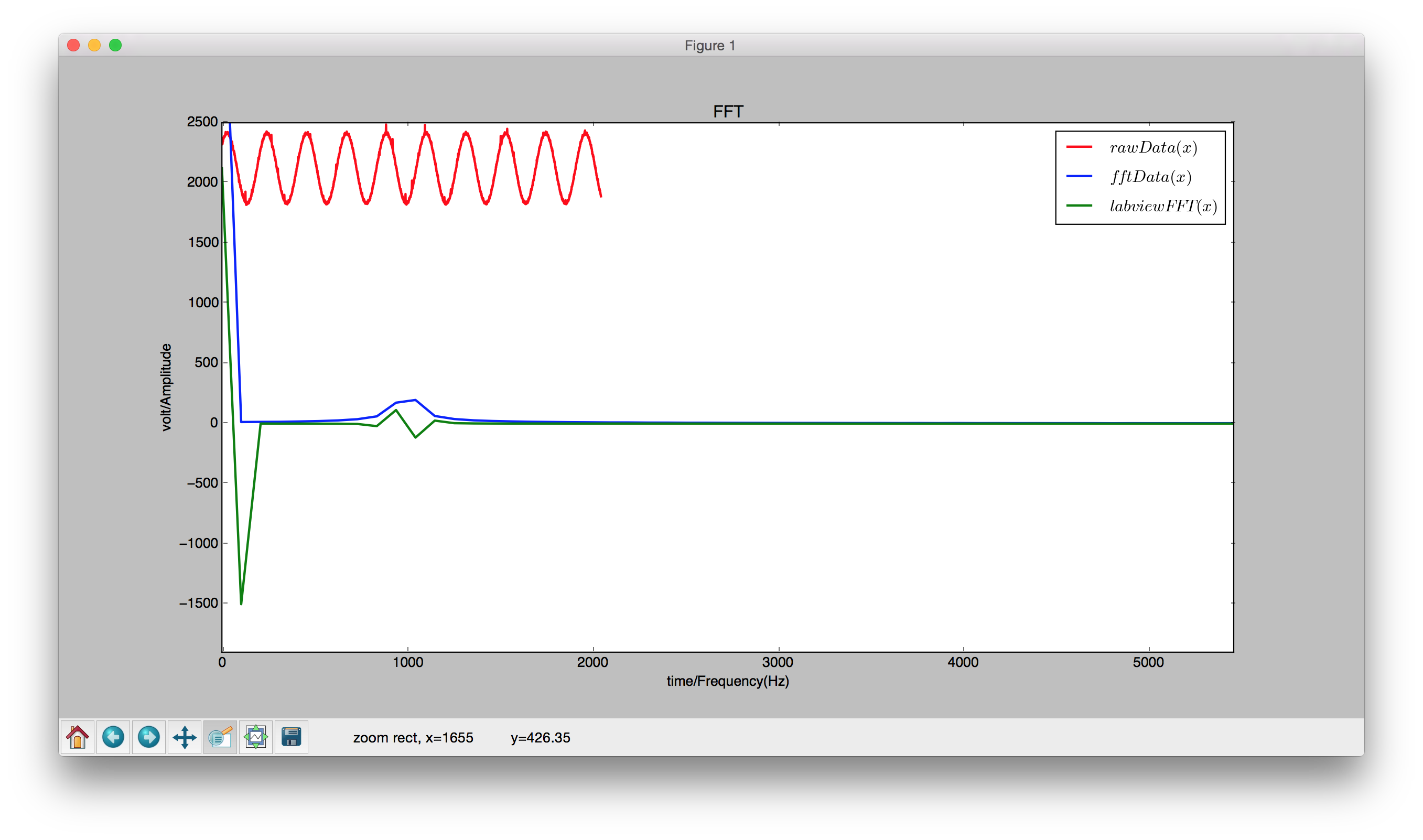Click the y=426.35 coordinate readout
This screenshot has width=1423, height=840.
click(x=541, y=738)
